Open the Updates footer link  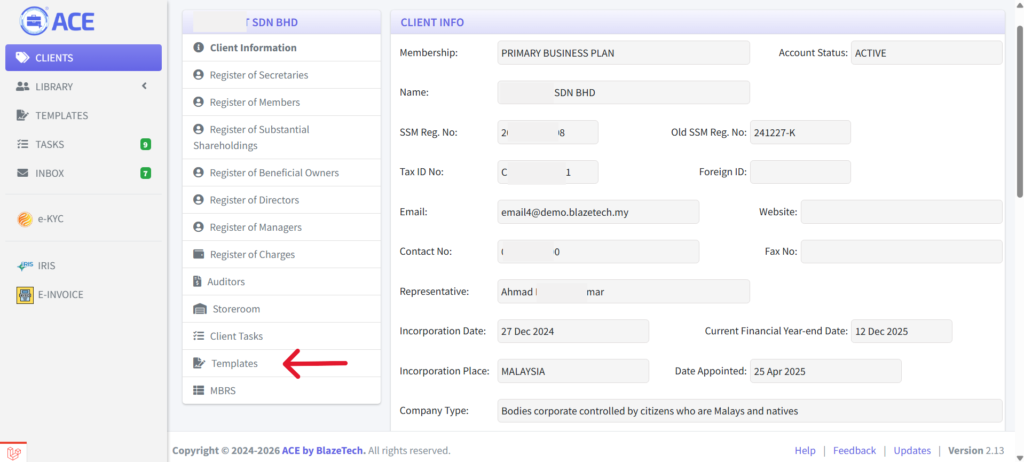912,450
